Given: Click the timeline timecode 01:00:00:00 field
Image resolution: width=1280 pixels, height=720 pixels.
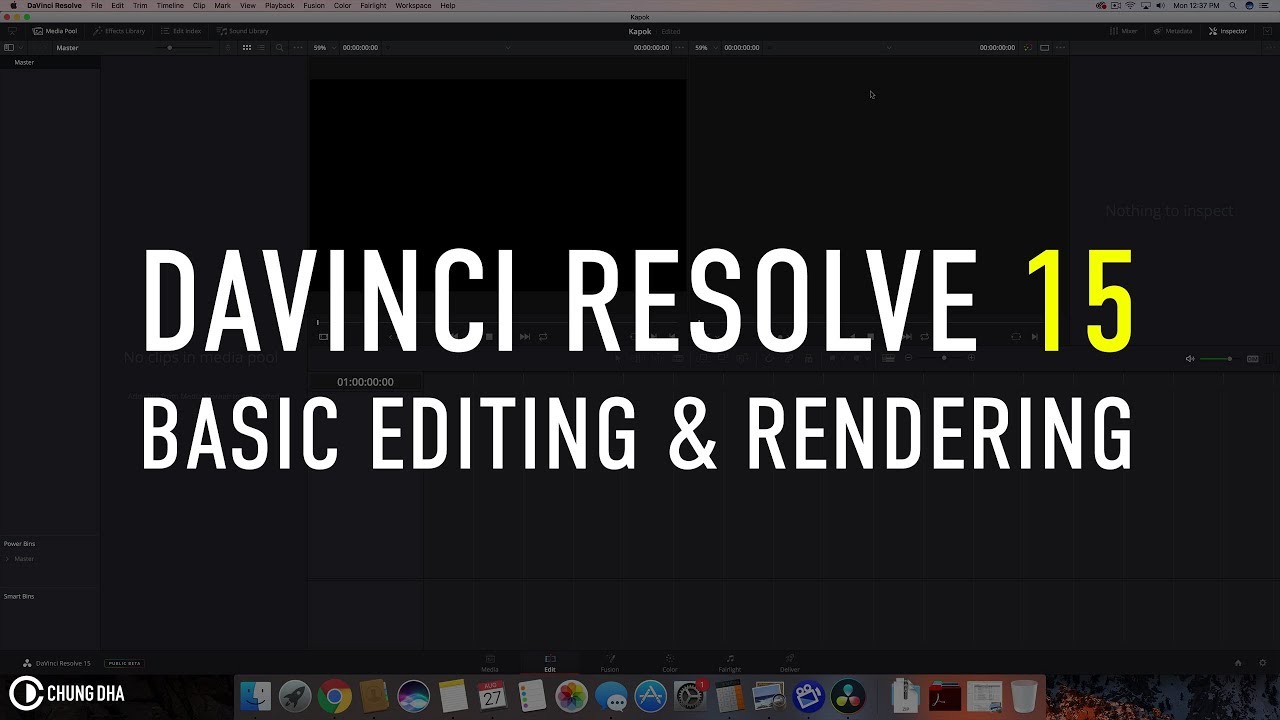Looking at the screenshot, I should pyautogui.click(x=365, y=382).
